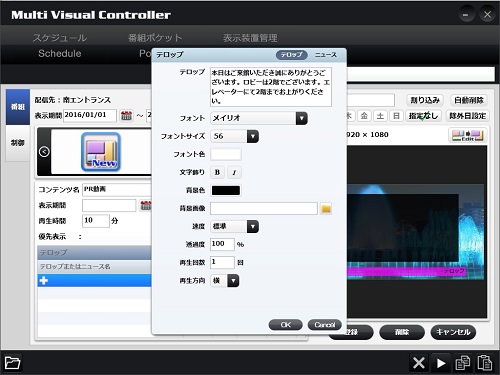
Task: Pick the 背景色 black color swatch
Action: (226, 190)
